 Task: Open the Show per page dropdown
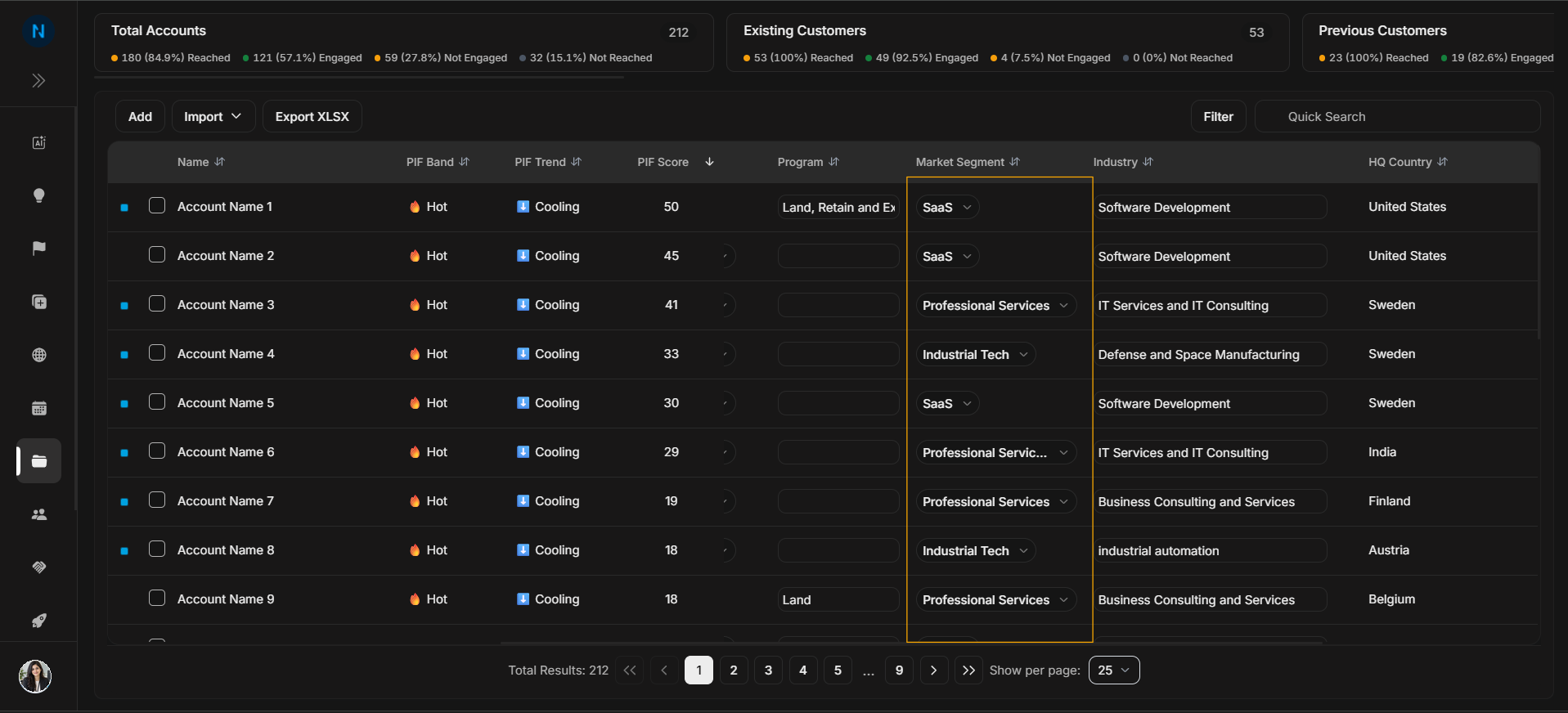(x=1114, y=670)
